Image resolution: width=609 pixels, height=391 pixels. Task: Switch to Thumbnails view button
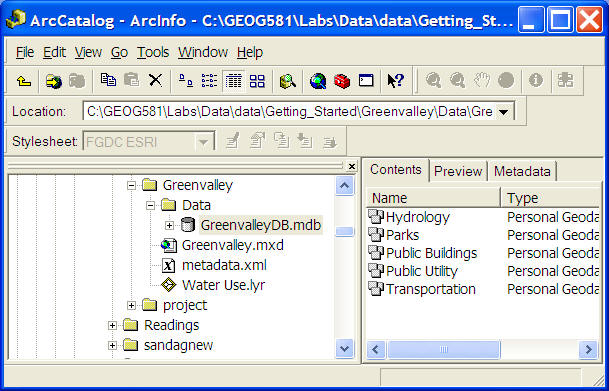coord(257,81)
